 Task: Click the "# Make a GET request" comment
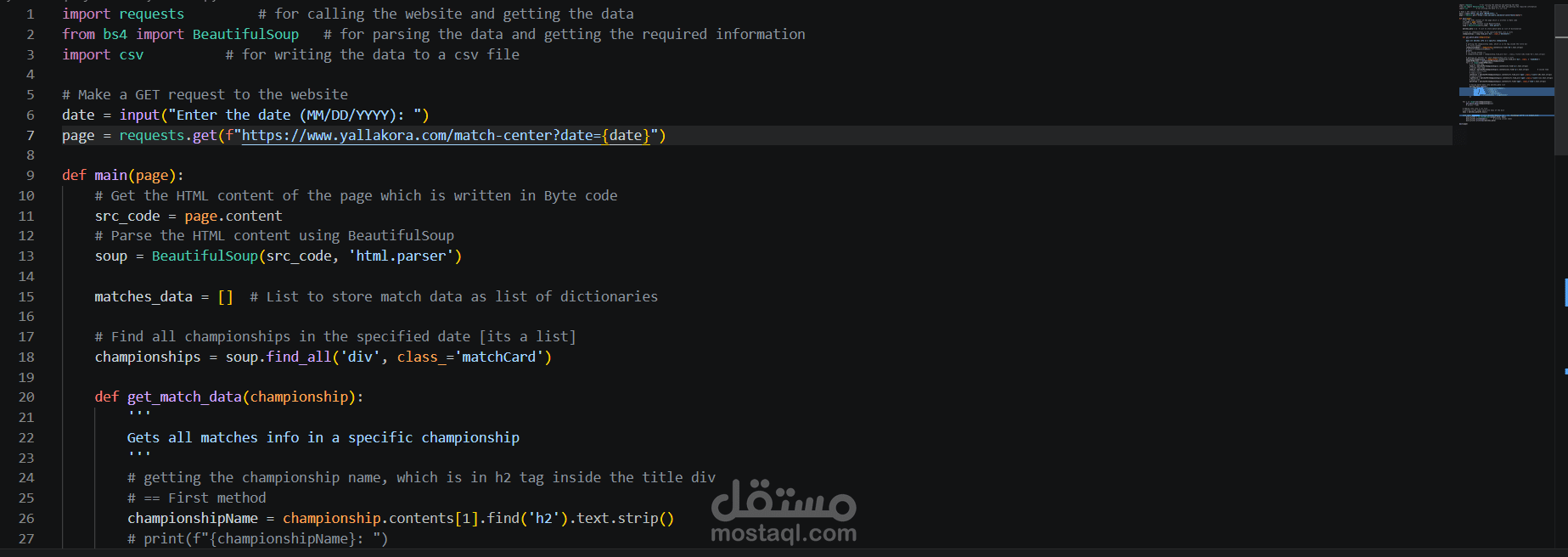click(205, 95)
